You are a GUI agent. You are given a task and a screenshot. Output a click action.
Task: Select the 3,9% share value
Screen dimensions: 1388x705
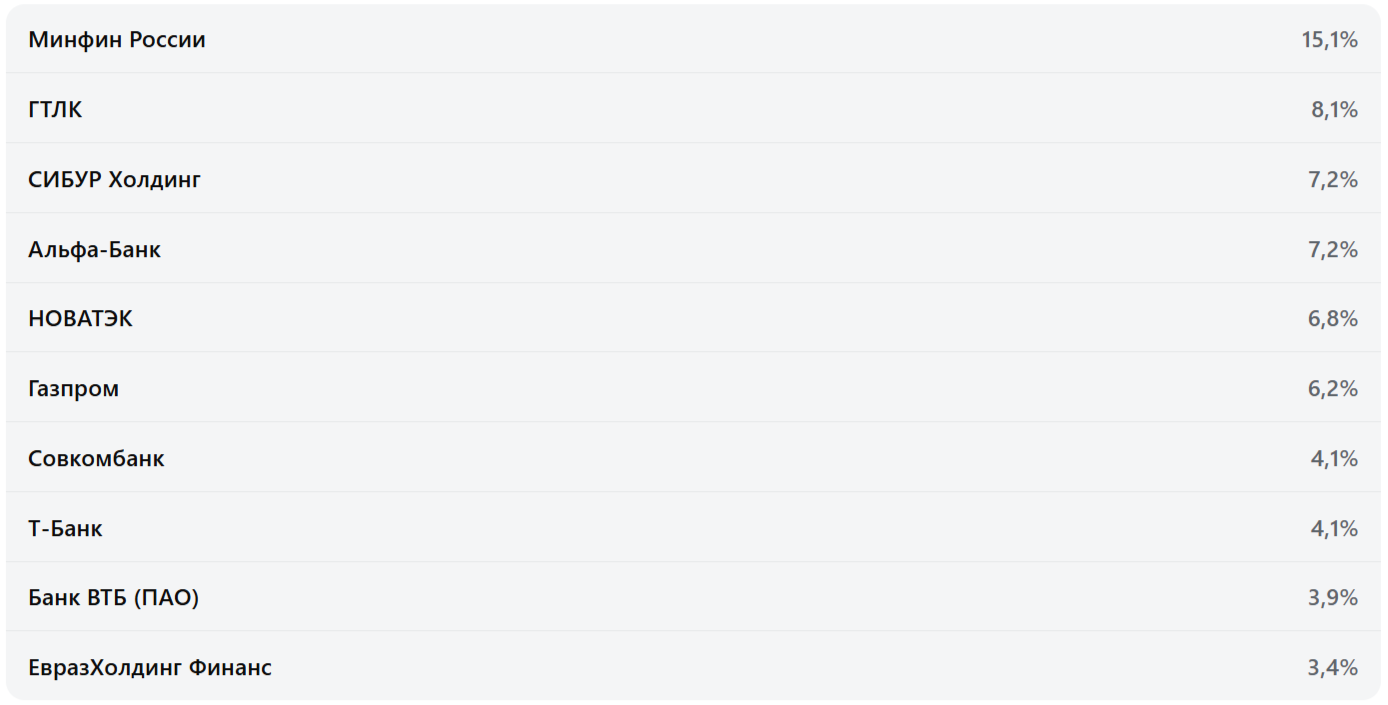1332,598
